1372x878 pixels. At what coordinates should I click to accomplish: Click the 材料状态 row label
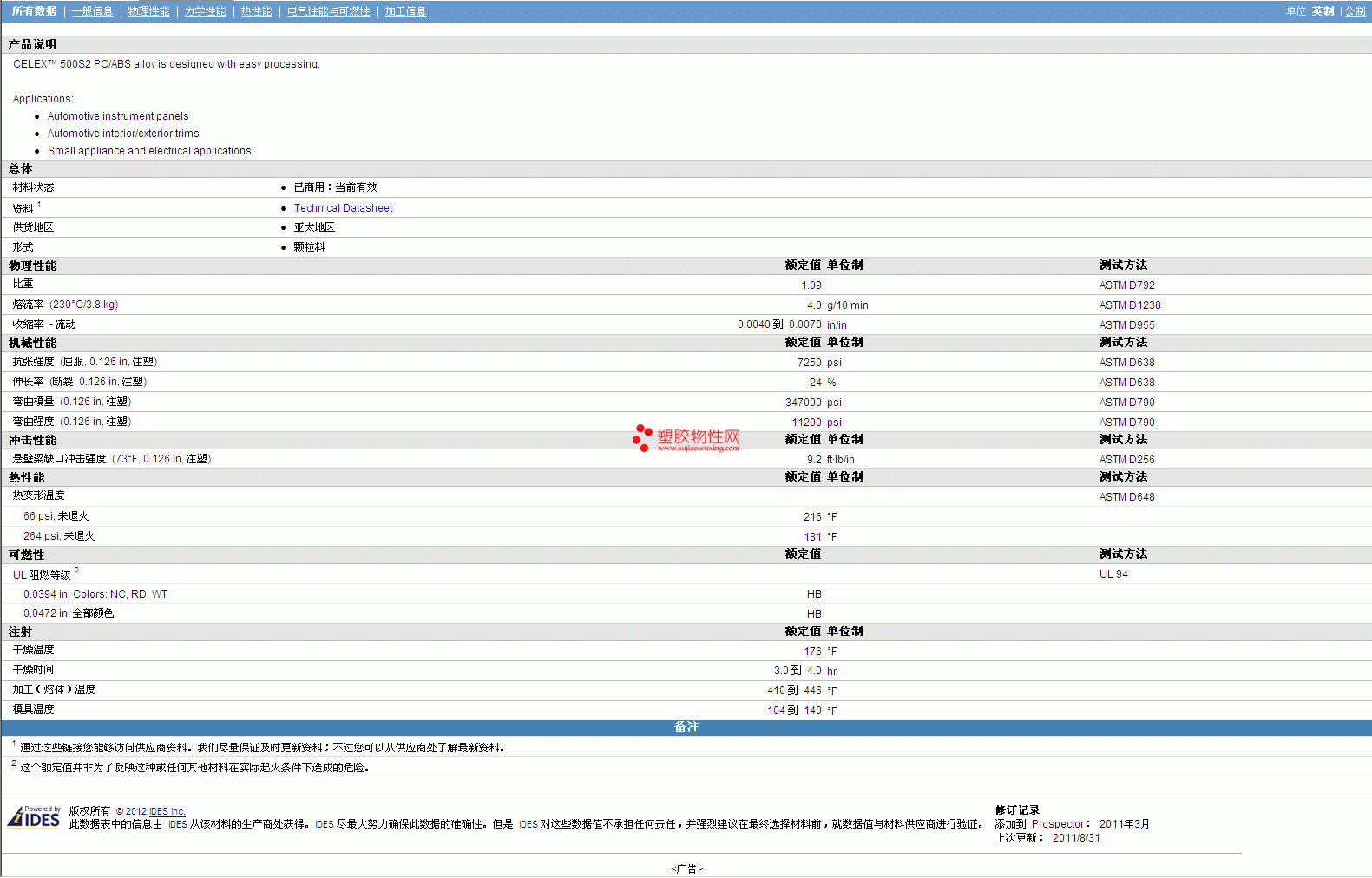click(33, 187)
